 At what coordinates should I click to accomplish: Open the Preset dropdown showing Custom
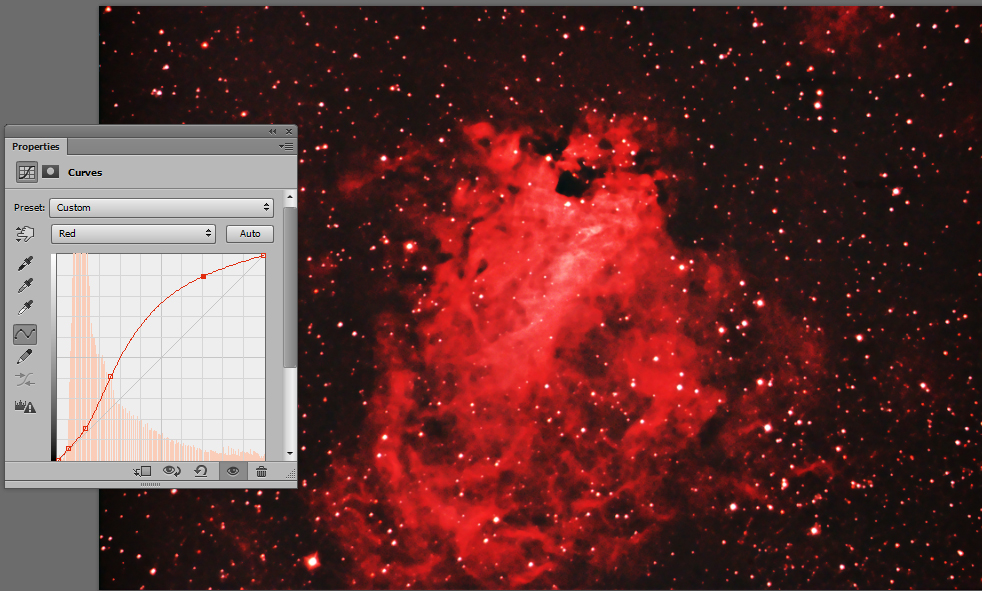pyautogui.click(x=162, y=207)
